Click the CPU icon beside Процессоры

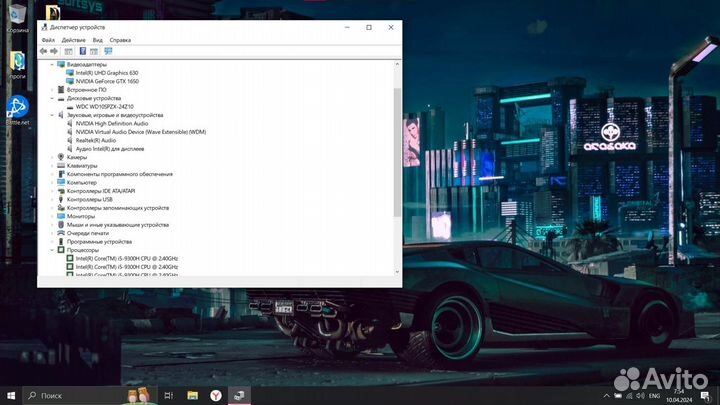(61, 250)
